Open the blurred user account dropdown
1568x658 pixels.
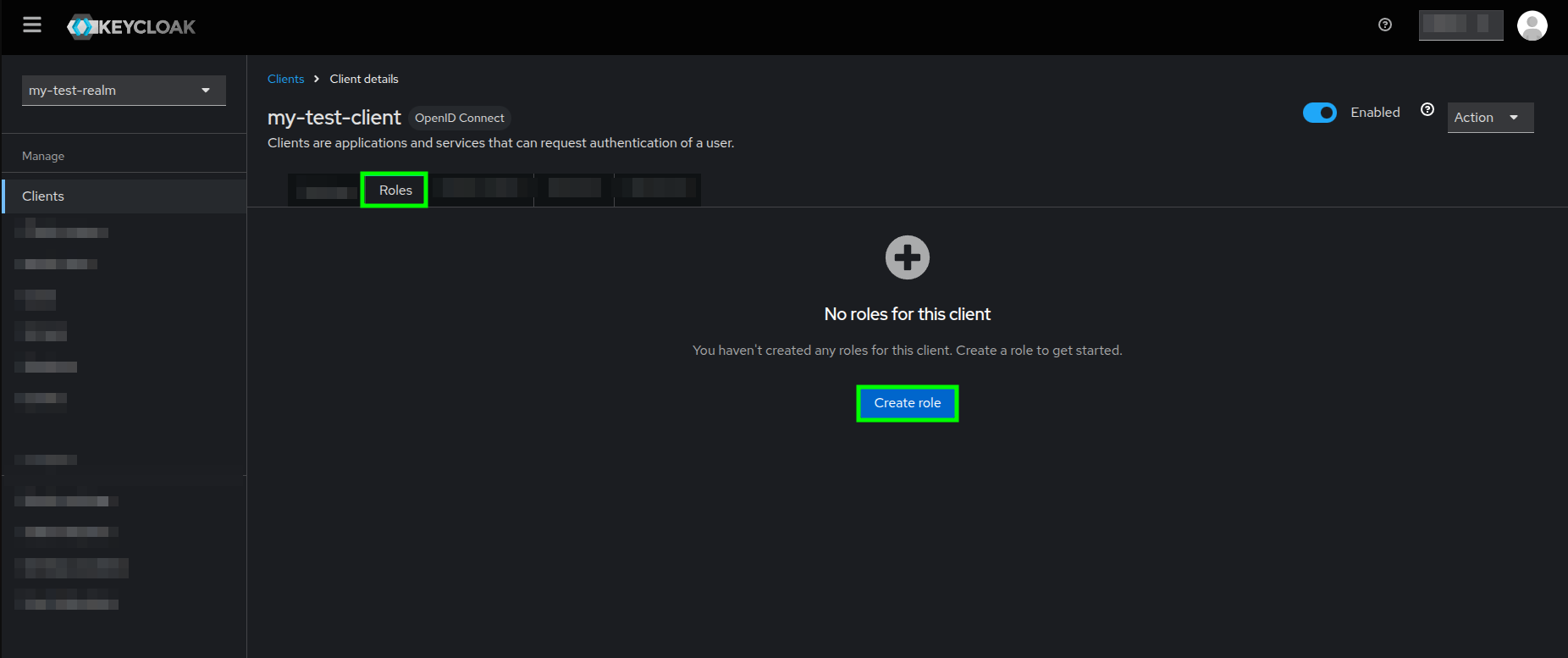(1460, 25)
